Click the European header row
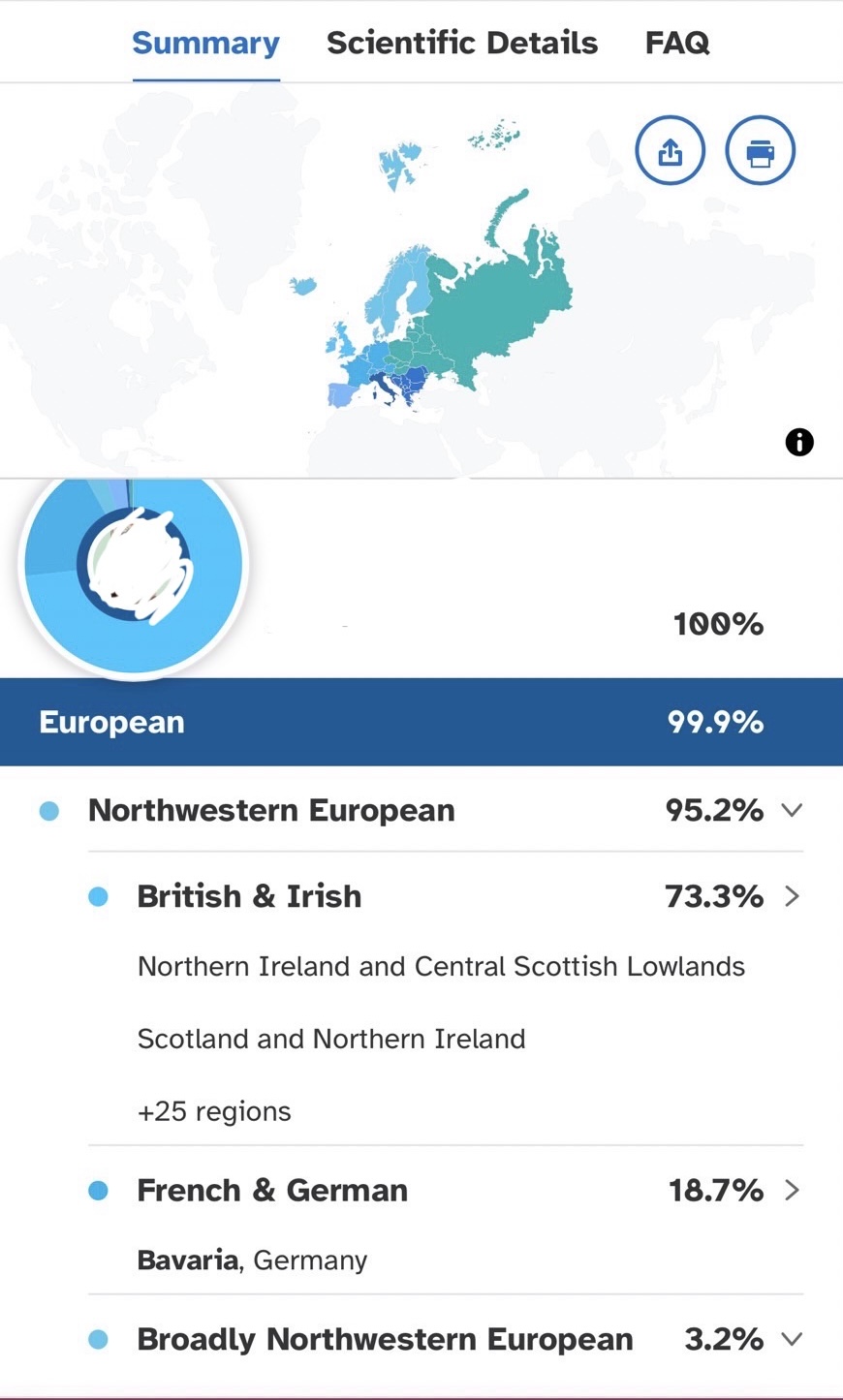This screenshot has height=1400, width=843. tap(421, 722)
